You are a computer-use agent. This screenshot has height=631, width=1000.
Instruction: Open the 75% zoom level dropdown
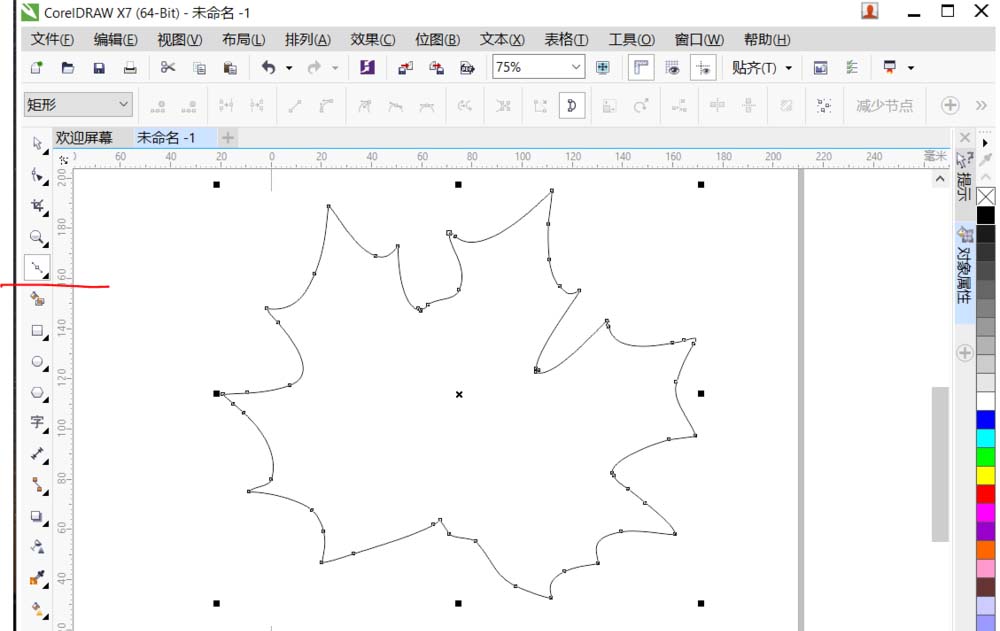(x=576, y=68)
